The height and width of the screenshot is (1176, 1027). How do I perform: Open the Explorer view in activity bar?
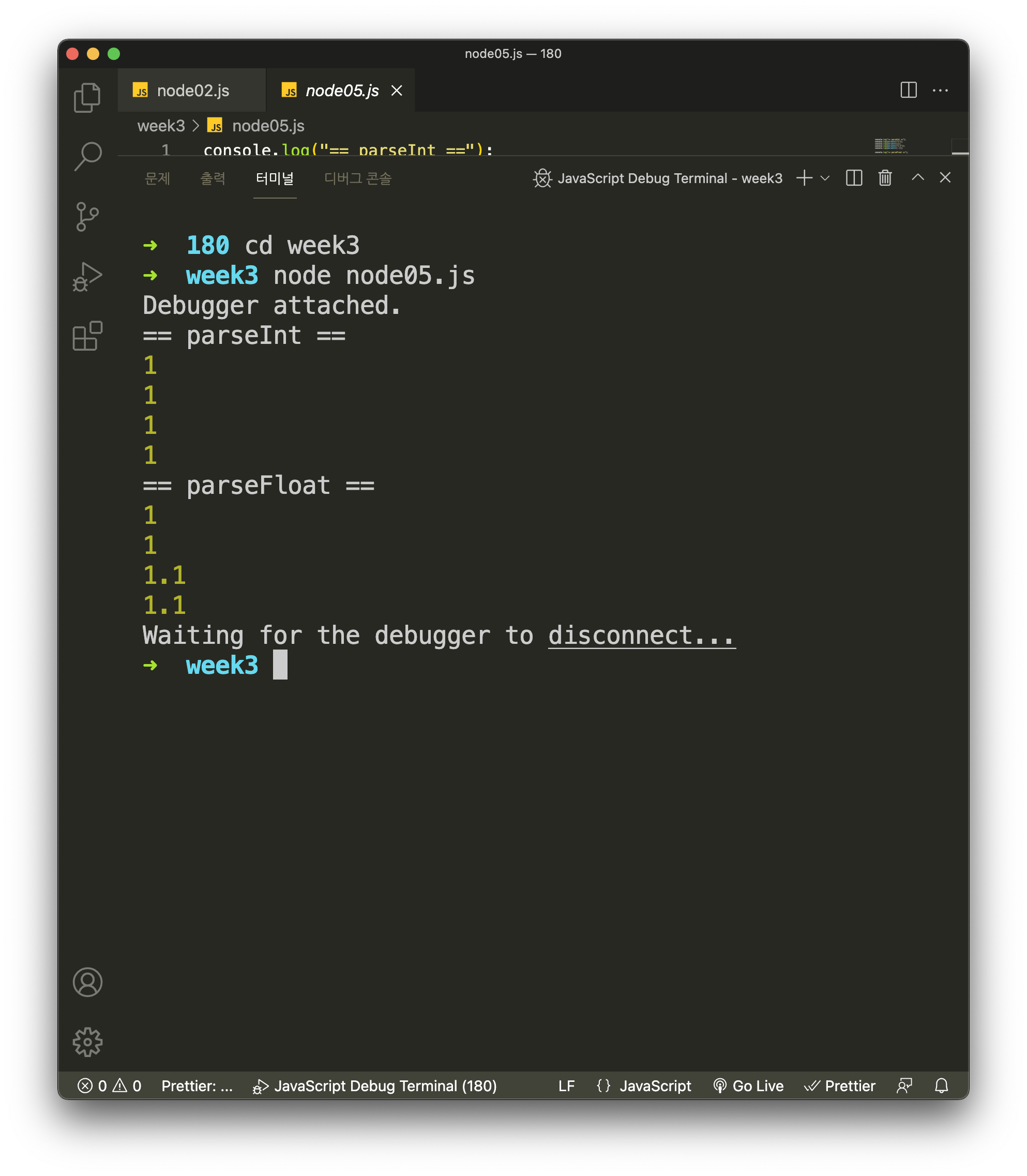click(x=87, y=97)
